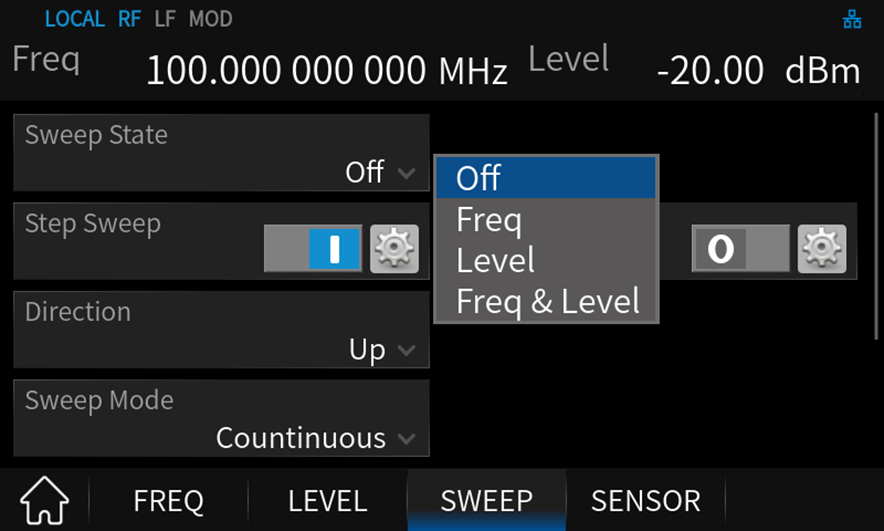884x531 pixels.
Task: Switch to the FREQ tab
Action: tap(168, 499)
